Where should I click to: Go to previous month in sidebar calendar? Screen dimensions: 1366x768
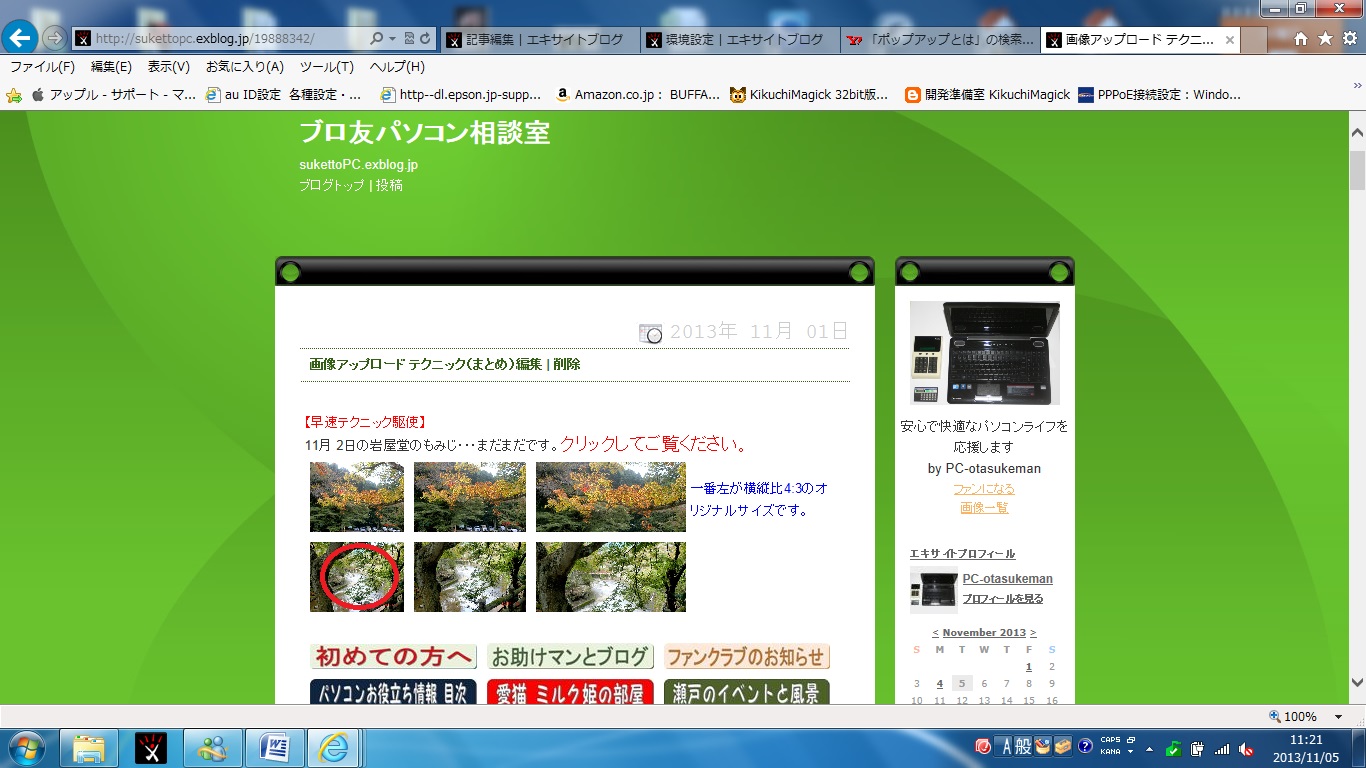pos(935,633)
